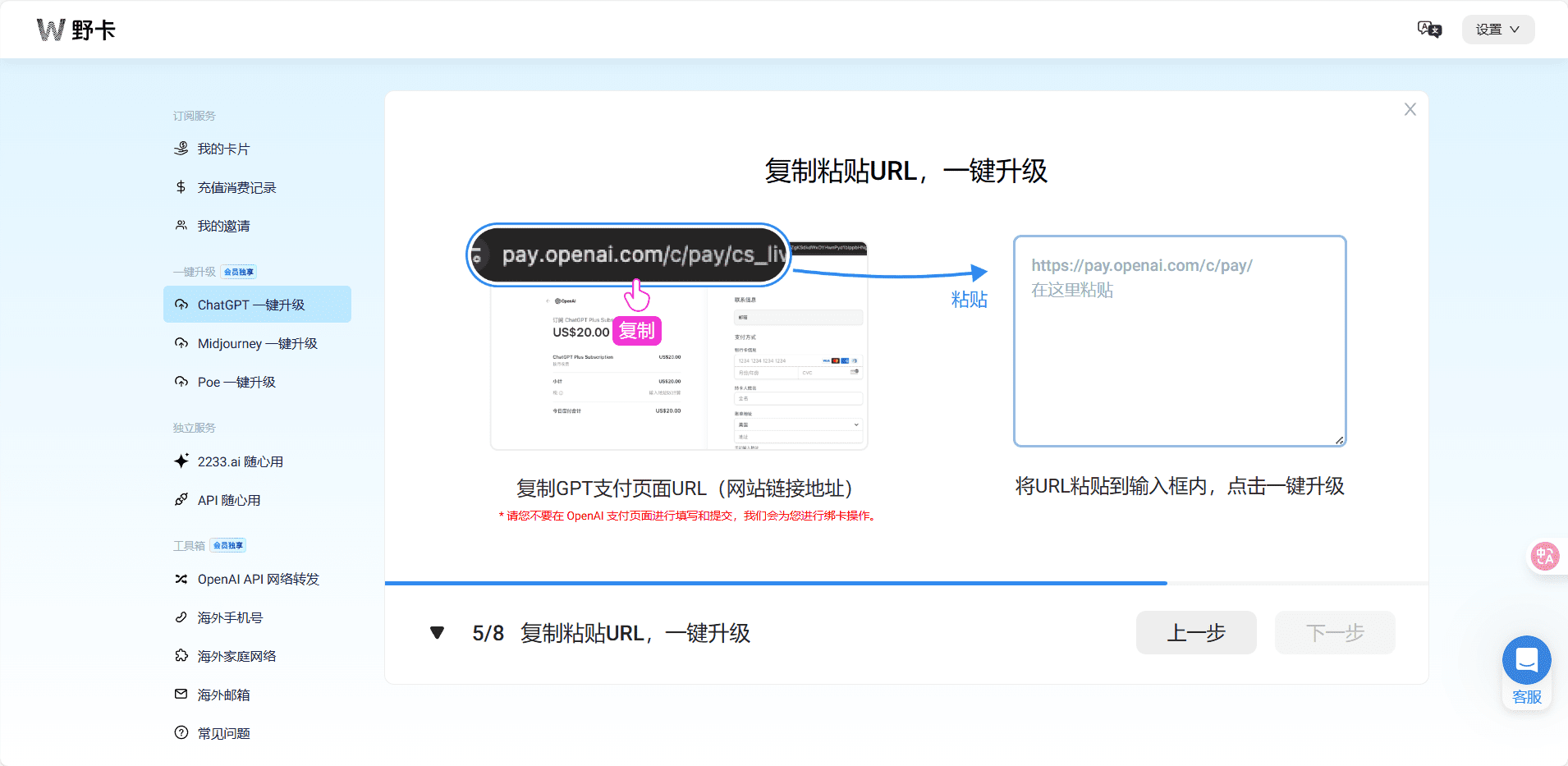This screenshot has height=766, width=1568.
Task: Click the tutorial progress bar
Action: coord(906,583)
